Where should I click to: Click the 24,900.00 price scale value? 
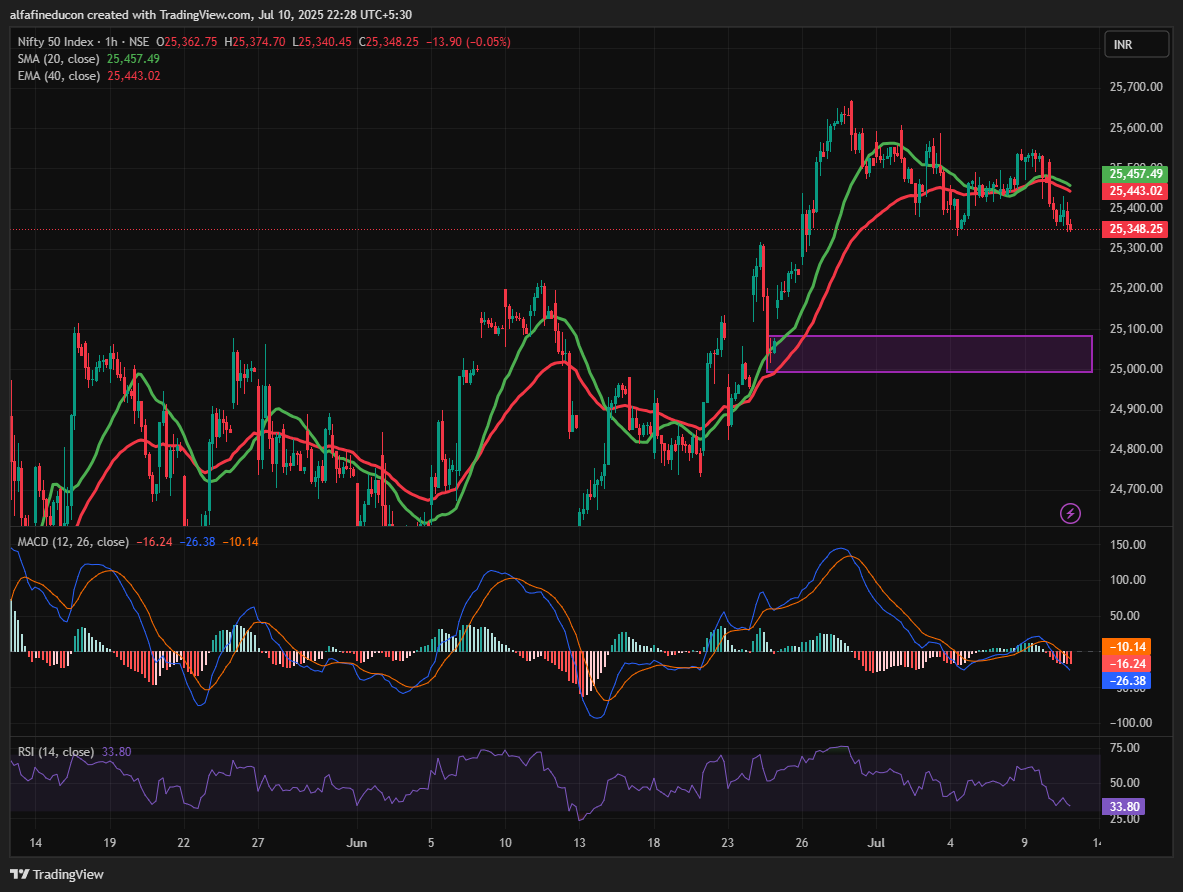point(1135,408)
